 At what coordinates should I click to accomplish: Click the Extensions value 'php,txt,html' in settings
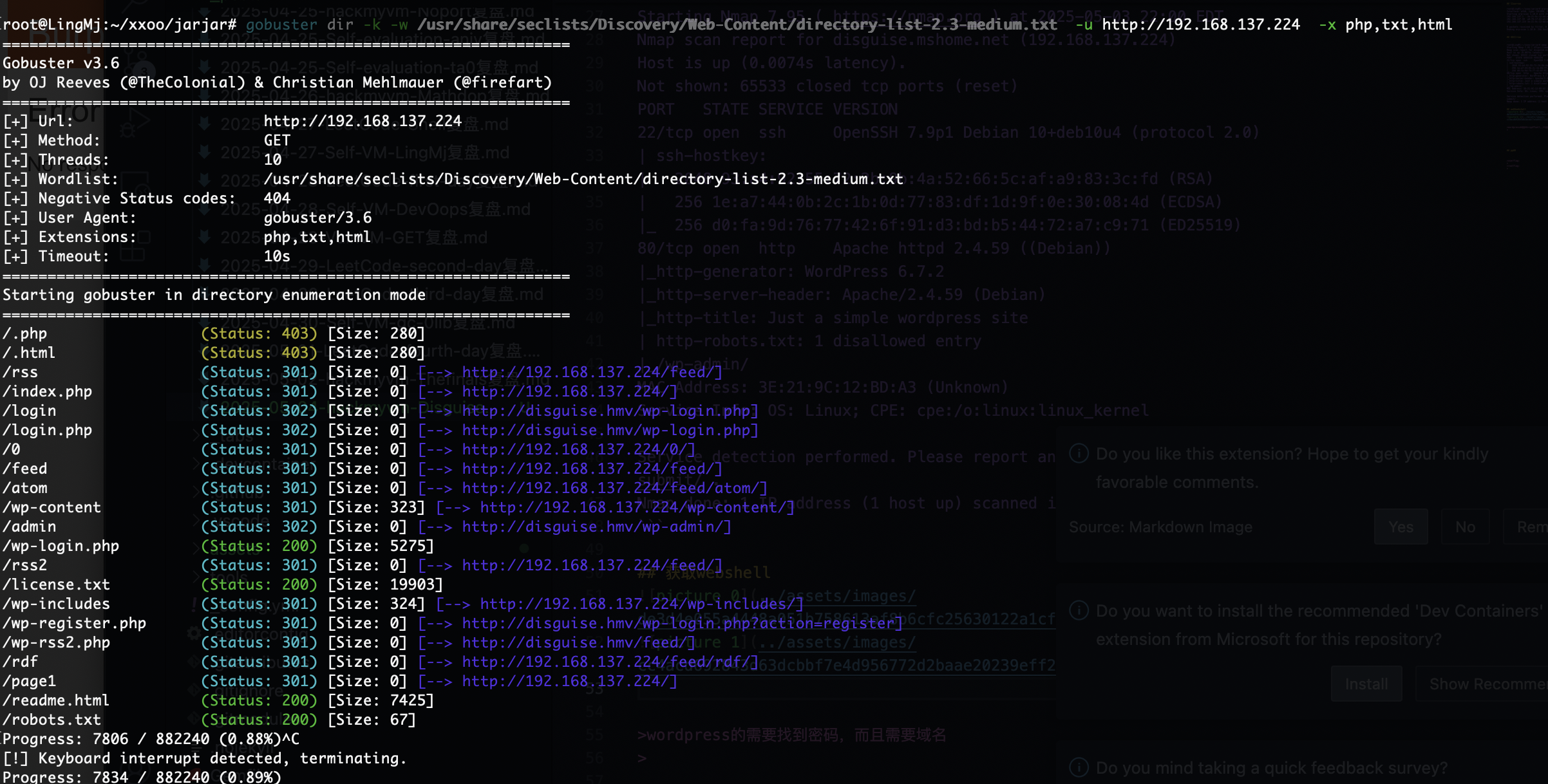317,237
